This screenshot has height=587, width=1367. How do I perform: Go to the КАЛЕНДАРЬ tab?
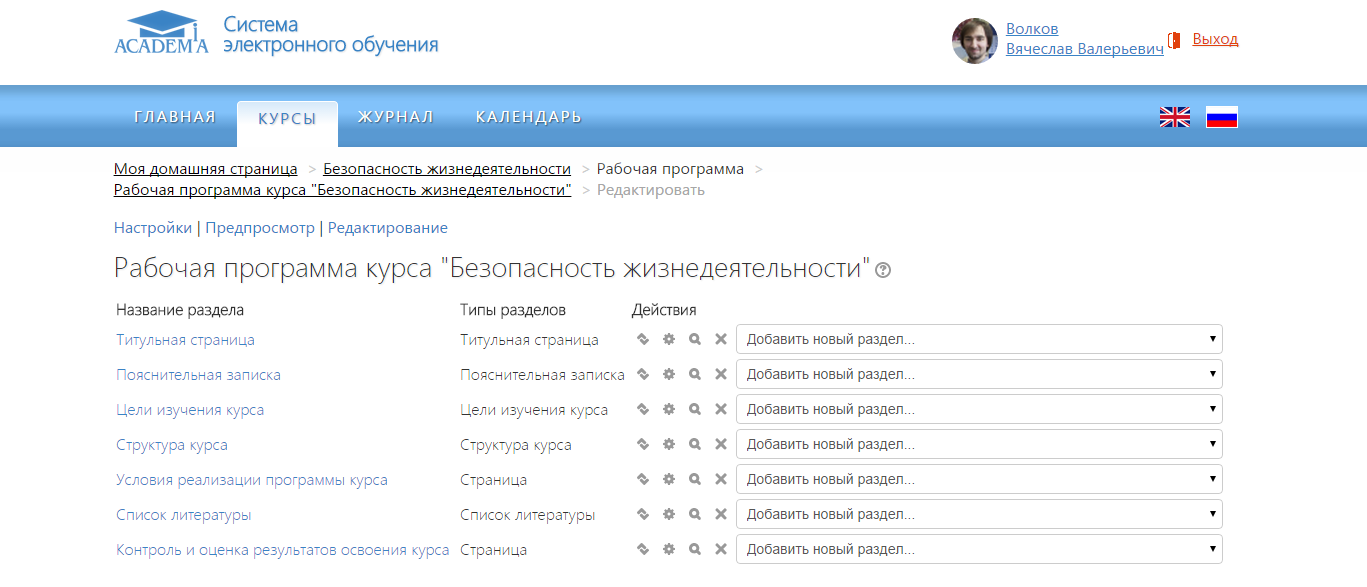pyautogui.click(x=528, y=117)
